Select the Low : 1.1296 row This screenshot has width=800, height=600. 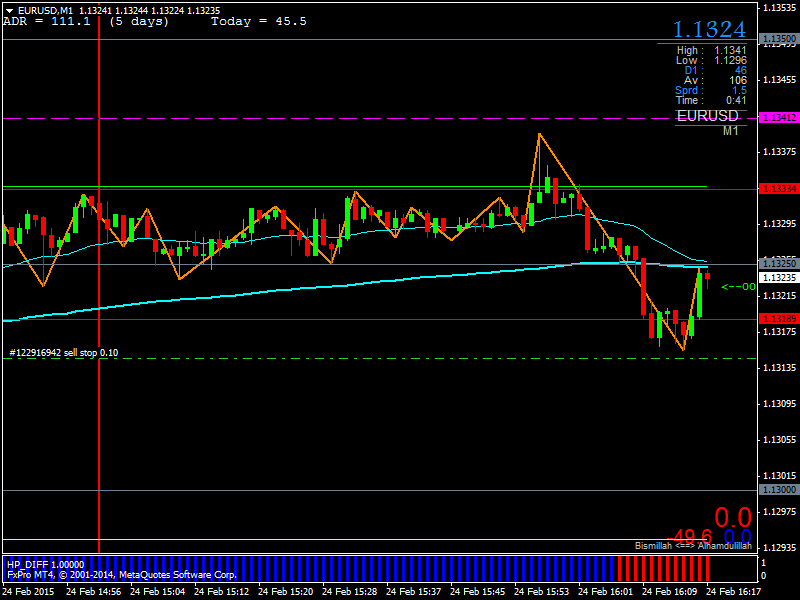[711, 60]
